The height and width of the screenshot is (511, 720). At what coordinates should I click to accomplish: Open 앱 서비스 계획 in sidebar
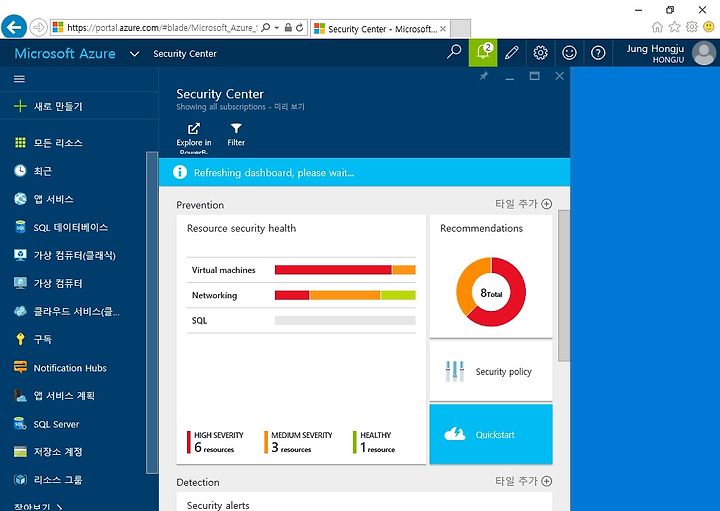54,396
